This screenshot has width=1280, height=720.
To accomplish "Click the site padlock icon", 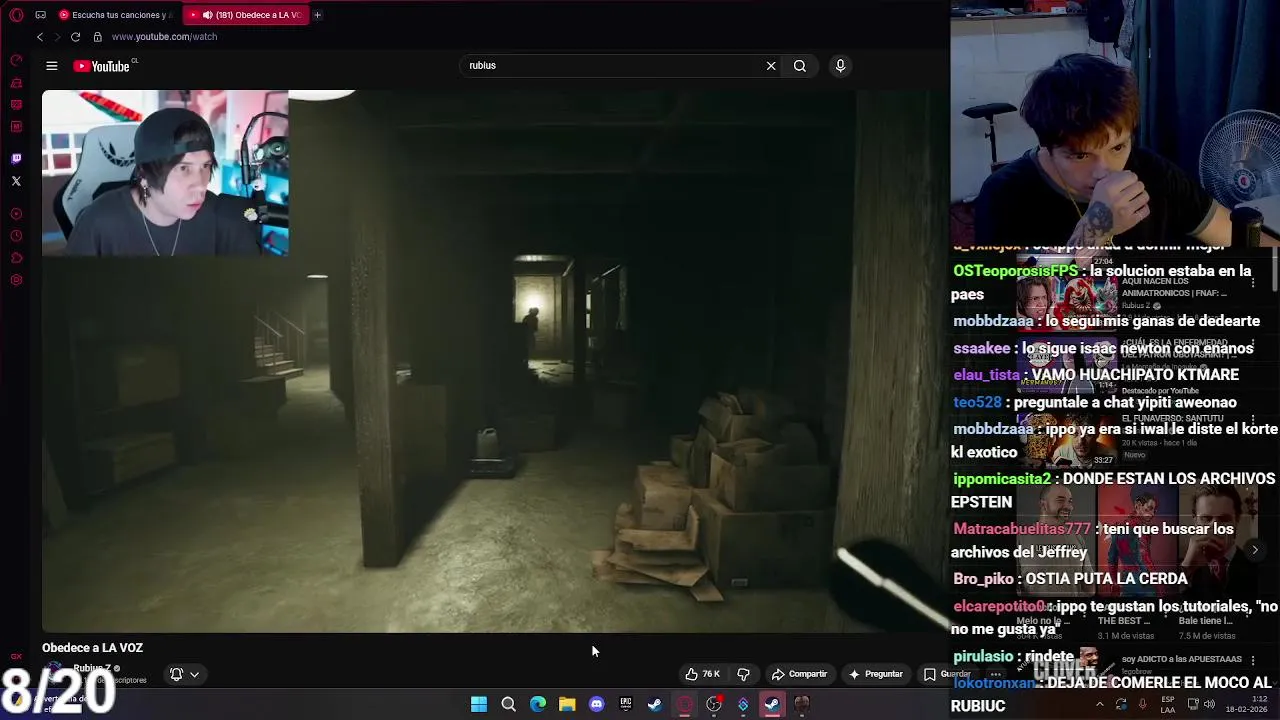I will 97,37.
